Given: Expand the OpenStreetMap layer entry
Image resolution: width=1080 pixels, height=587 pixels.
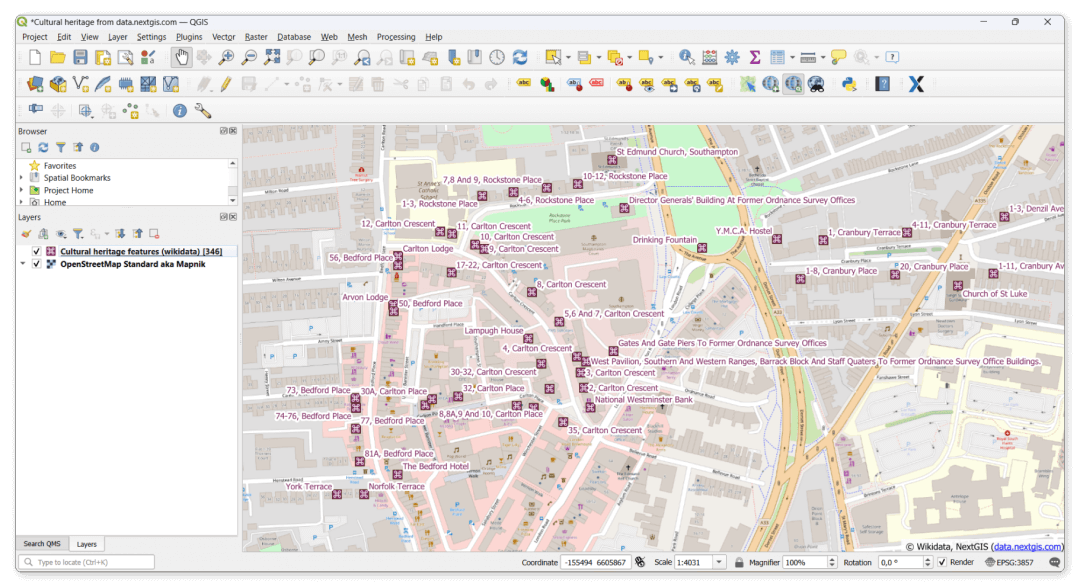Looking at the screenshot, I should point(24,264).
